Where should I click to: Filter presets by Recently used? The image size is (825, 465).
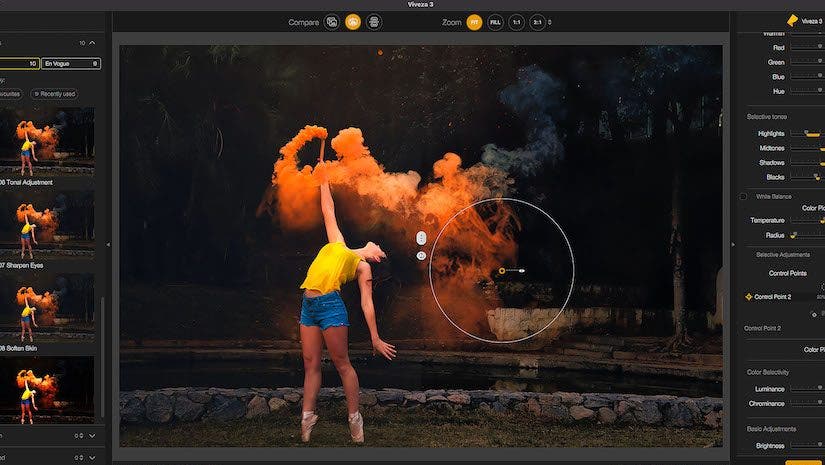[54, 94]
